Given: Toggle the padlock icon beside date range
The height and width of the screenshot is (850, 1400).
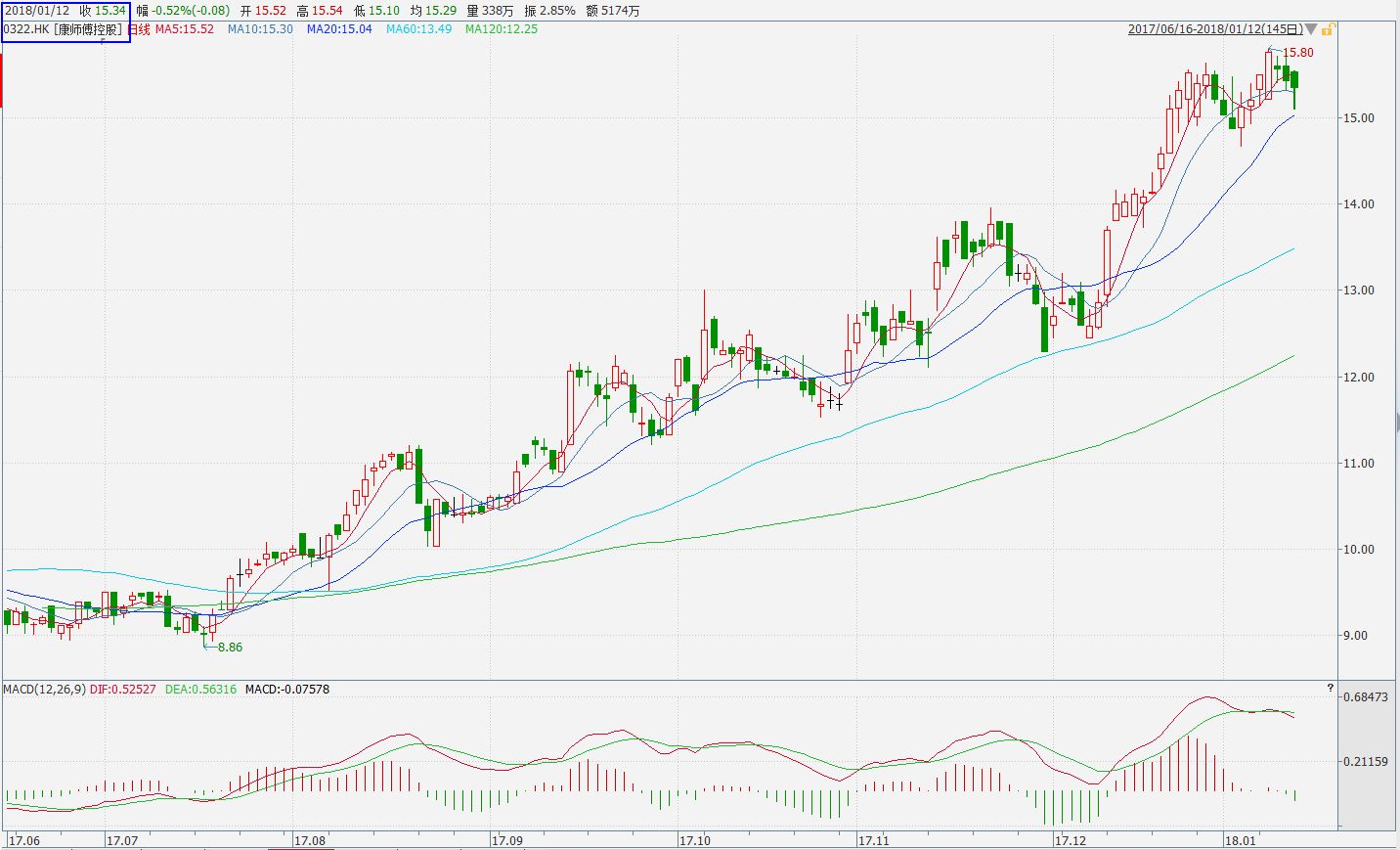Looking at the screenshot, I should pos(1328,29).
